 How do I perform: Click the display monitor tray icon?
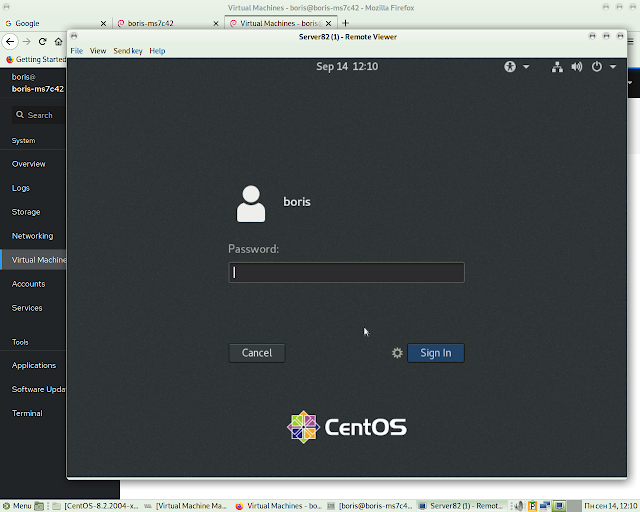[559, 506]
